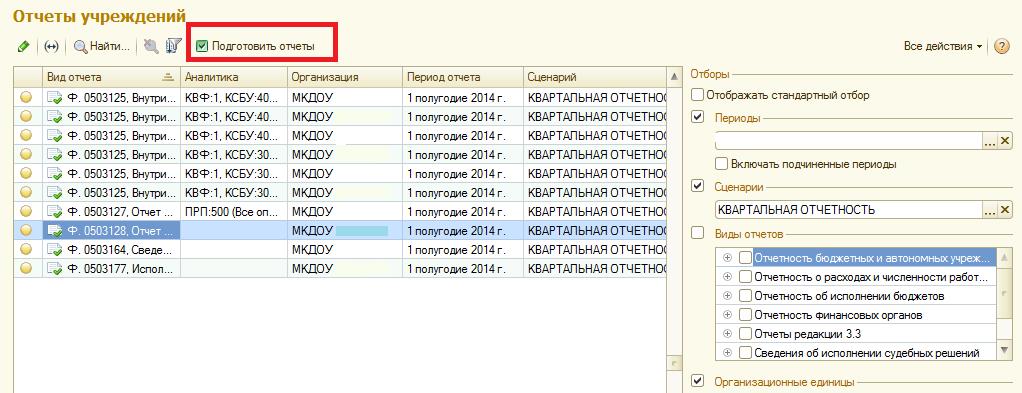The image size is (1022, 393).
Task: Click the double-arrow (↔) toolbar icon
Action: [x=51, y=46]
